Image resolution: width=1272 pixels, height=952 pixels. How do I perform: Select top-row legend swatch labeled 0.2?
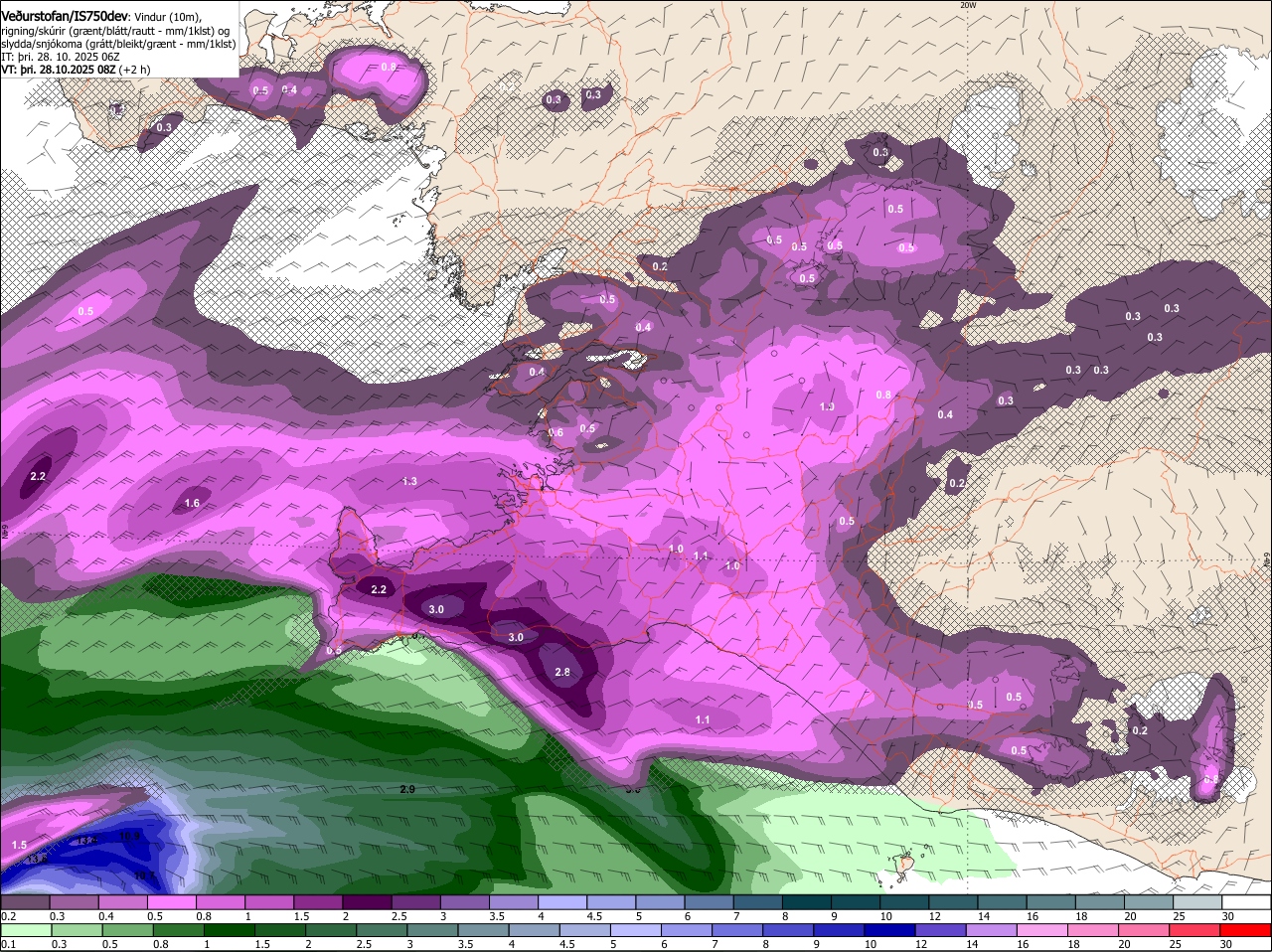click(x=25, y=901)
